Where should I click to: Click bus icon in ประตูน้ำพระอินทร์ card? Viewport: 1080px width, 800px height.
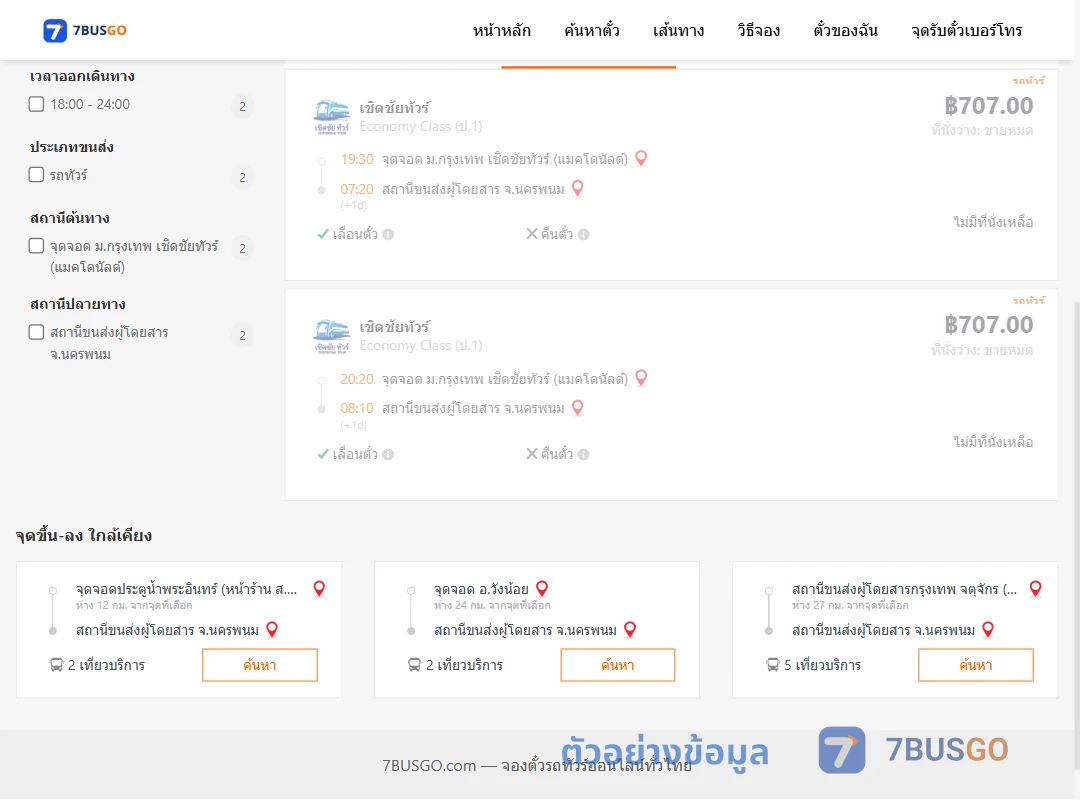tap(56, 665)
